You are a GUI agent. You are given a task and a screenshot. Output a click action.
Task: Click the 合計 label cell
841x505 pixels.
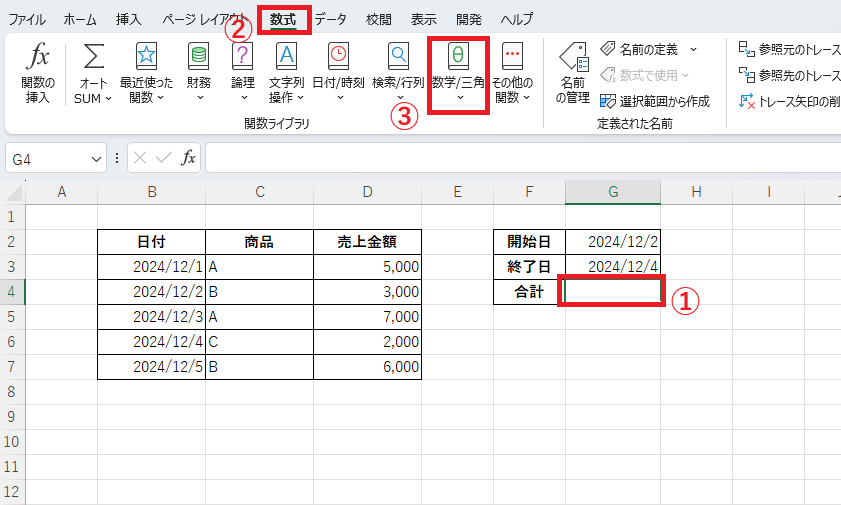tap(529, 292)
